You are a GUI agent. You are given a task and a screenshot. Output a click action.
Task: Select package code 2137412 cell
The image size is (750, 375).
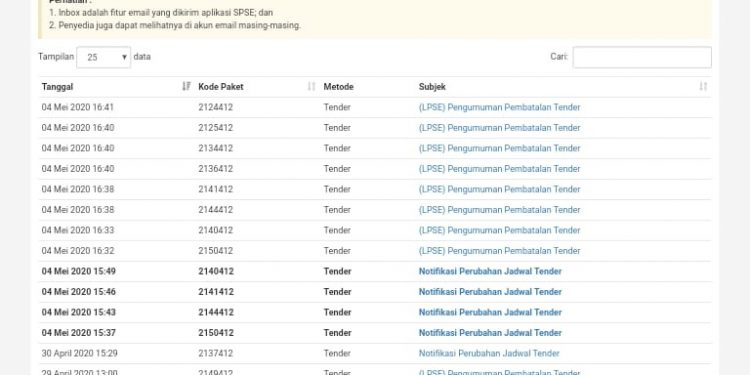coord(215,353)
